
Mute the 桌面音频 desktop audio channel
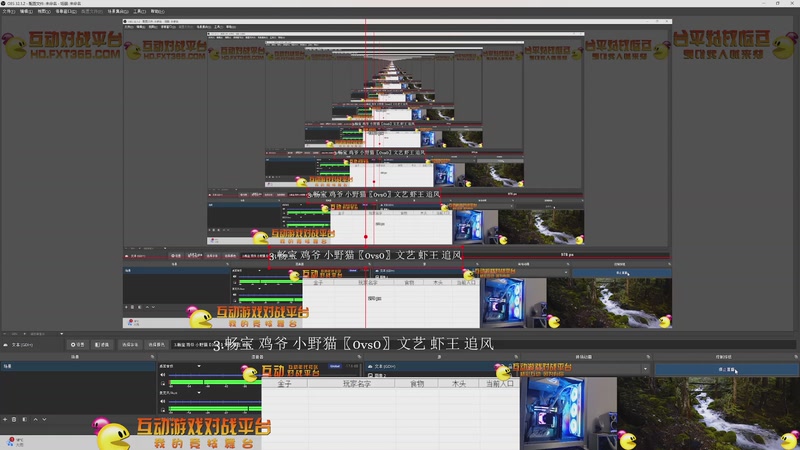point(163,375)
